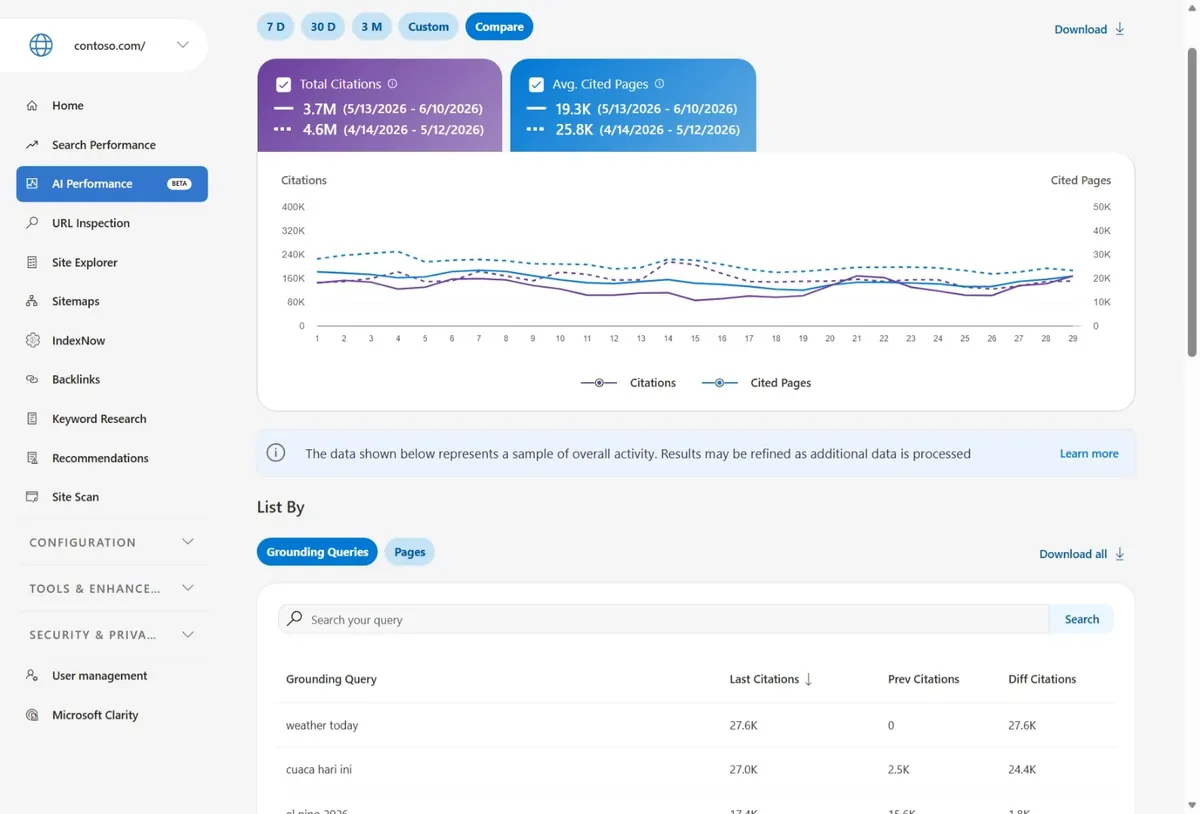
Task: Click the Site Scan icon
Action: click(32, 497)
